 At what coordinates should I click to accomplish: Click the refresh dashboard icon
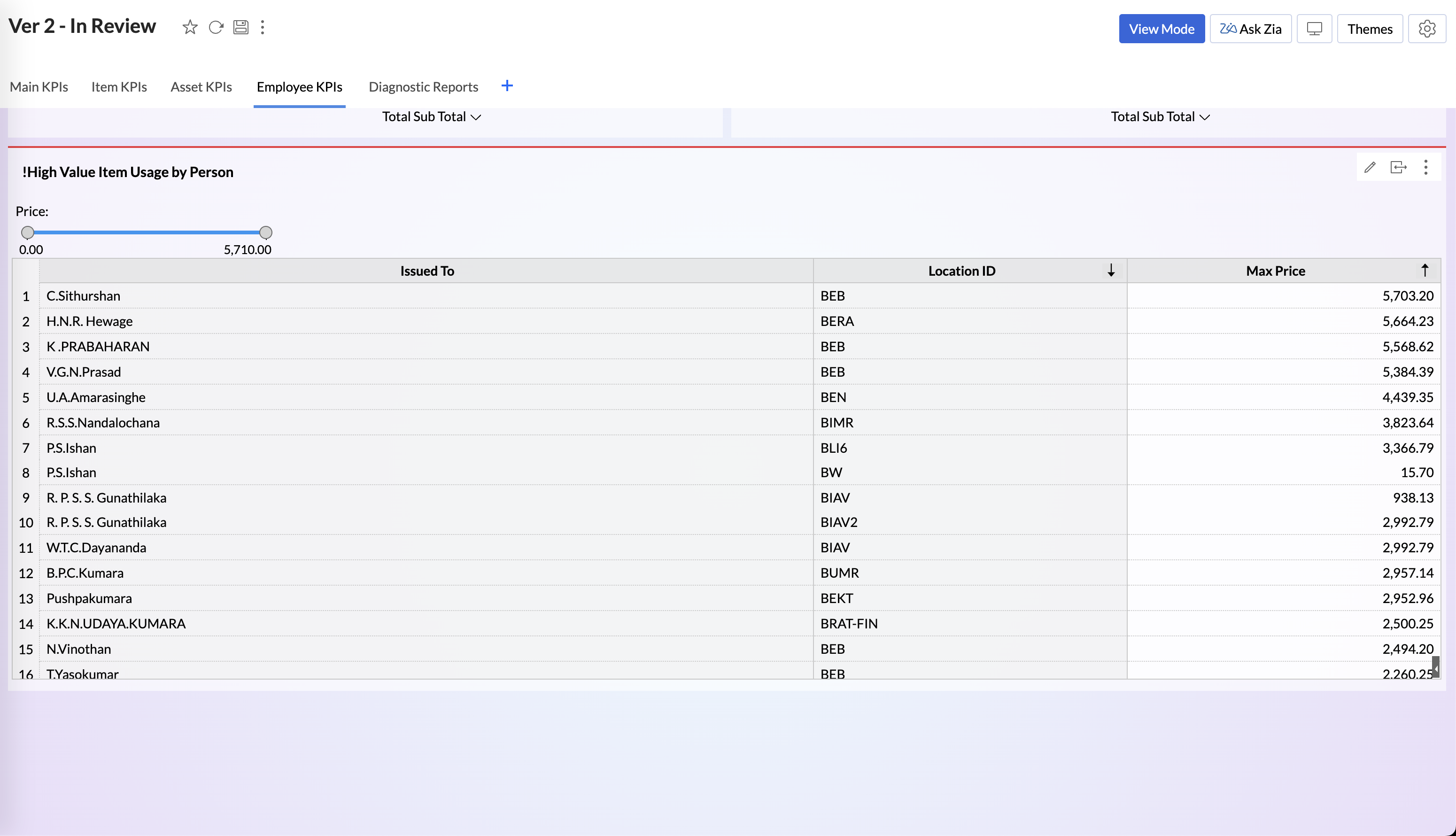[x=216, y=27]
